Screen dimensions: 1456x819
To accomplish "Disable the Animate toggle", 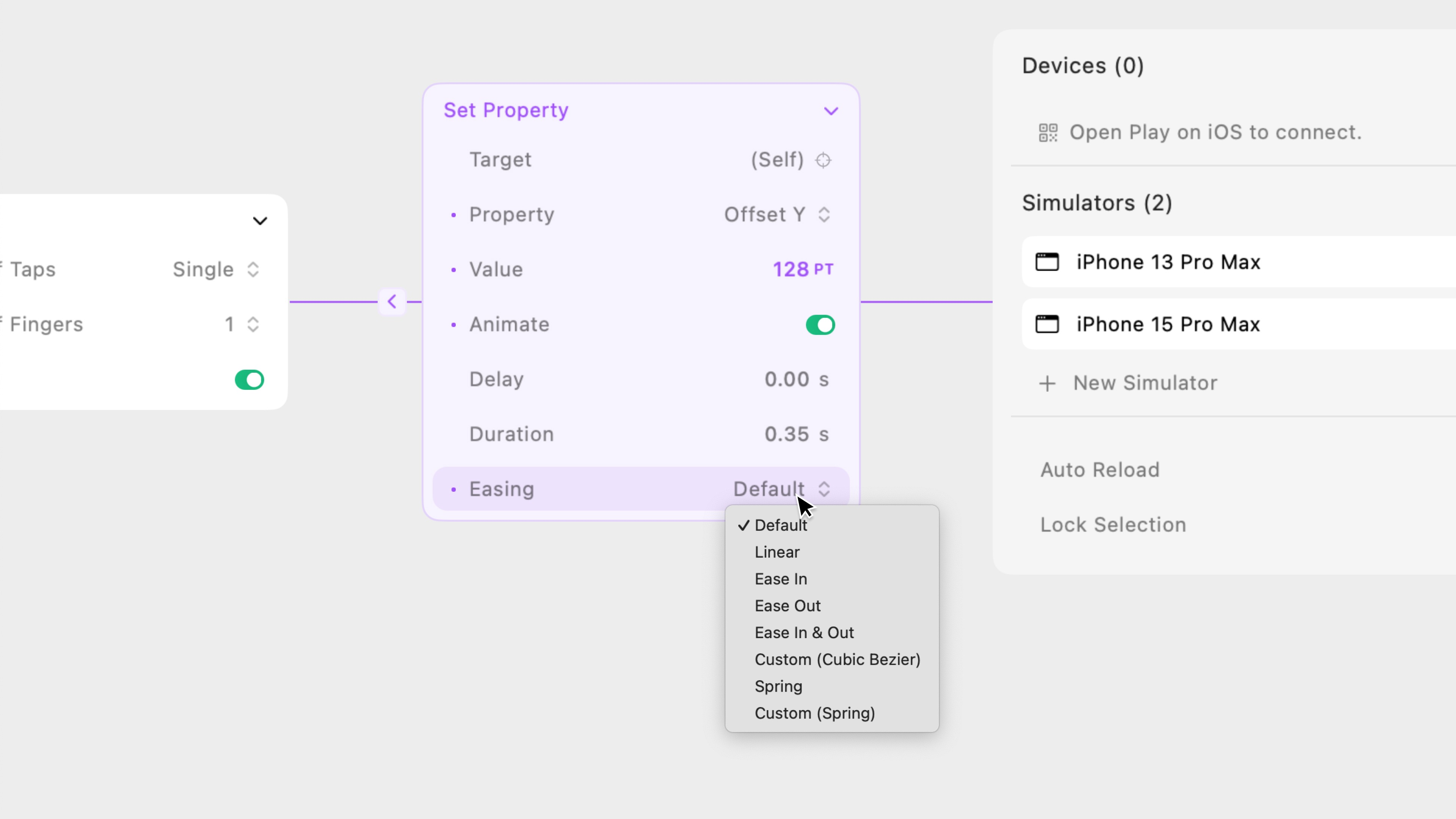I will [819, 325].
